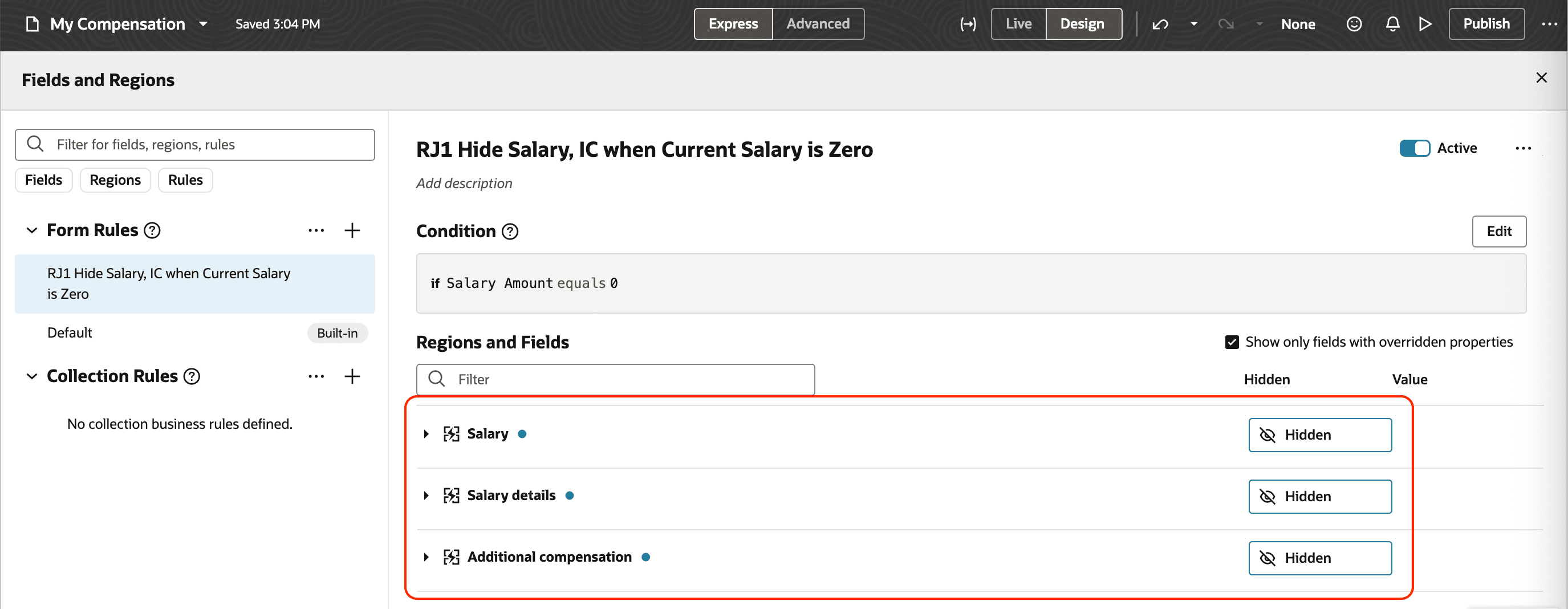This screenshot has width=1568, height=609.
Task: Expand the Additional compensation region
Action: point(425,557)
